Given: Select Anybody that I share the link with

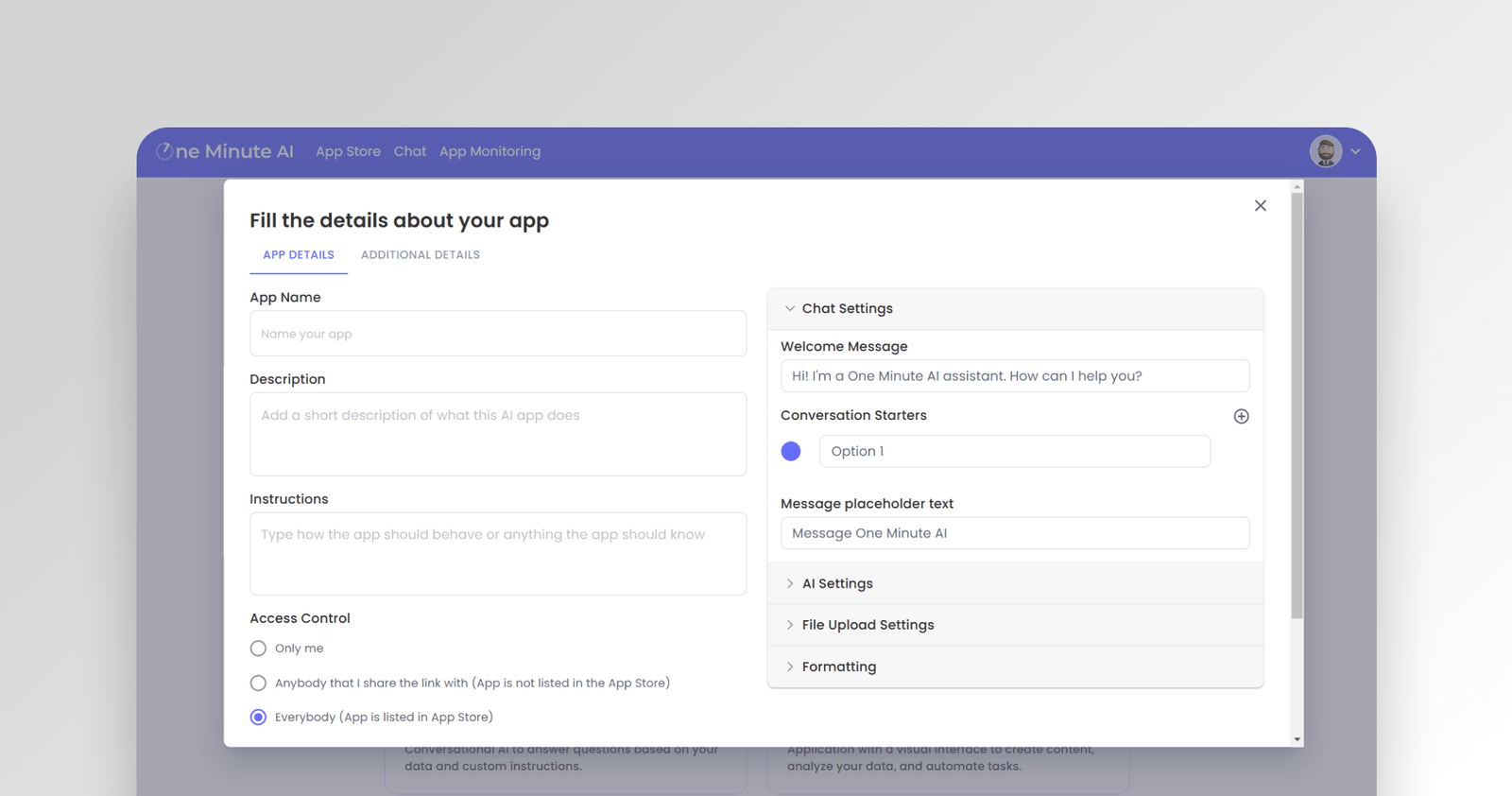Looking at the screenshot, I should click(x=258, y=683).
